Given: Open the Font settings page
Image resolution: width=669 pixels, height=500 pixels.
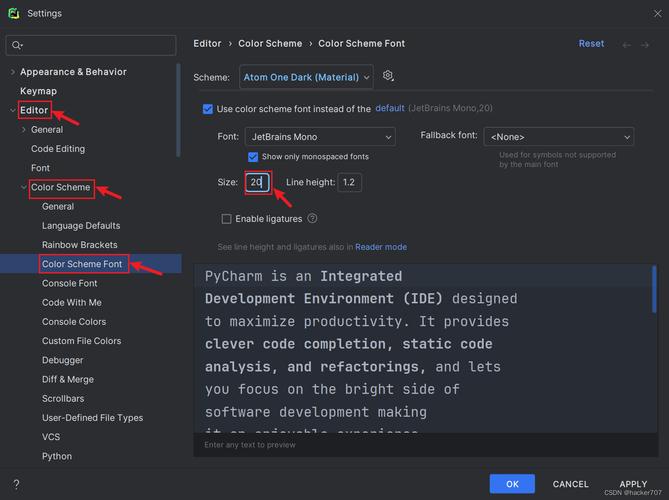Looking at the screenshot, I should click(x=41, y=168).
